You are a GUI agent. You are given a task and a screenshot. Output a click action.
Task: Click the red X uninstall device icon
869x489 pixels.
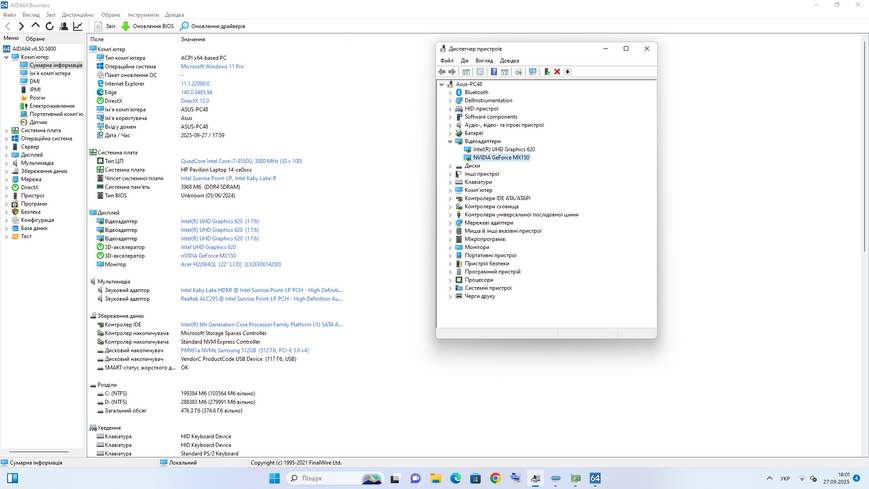click(x=557, y=72)
